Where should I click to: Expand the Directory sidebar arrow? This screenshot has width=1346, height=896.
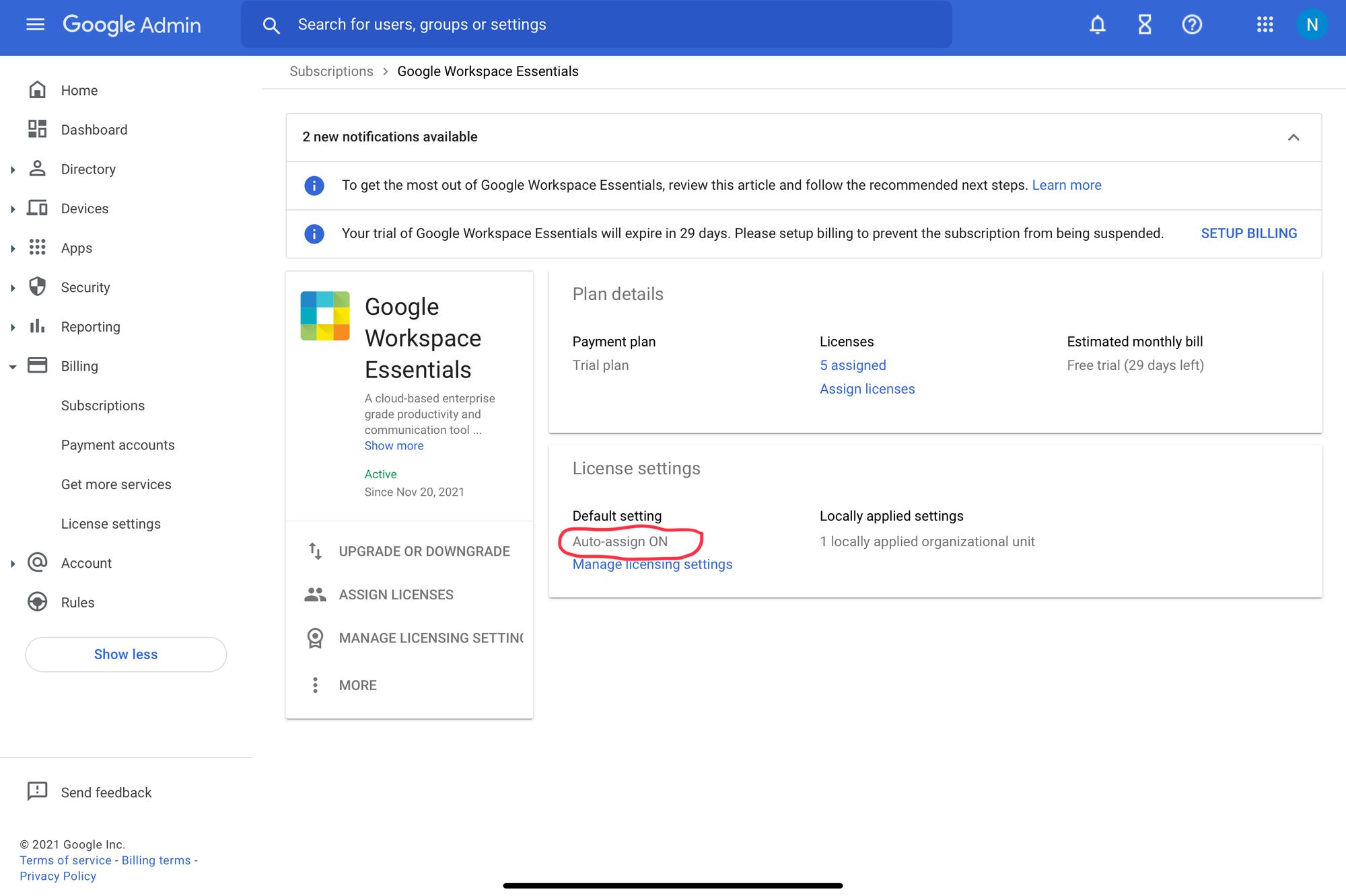coord(13,170)
